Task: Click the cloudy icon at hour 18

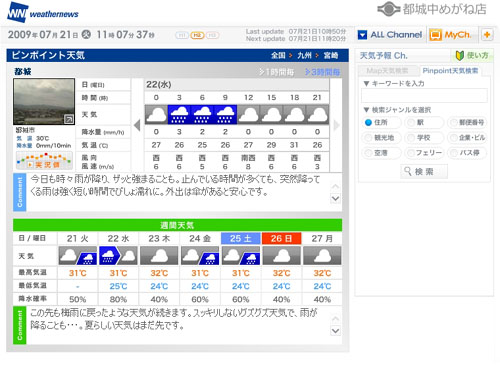Action: (x=294, y=114)
